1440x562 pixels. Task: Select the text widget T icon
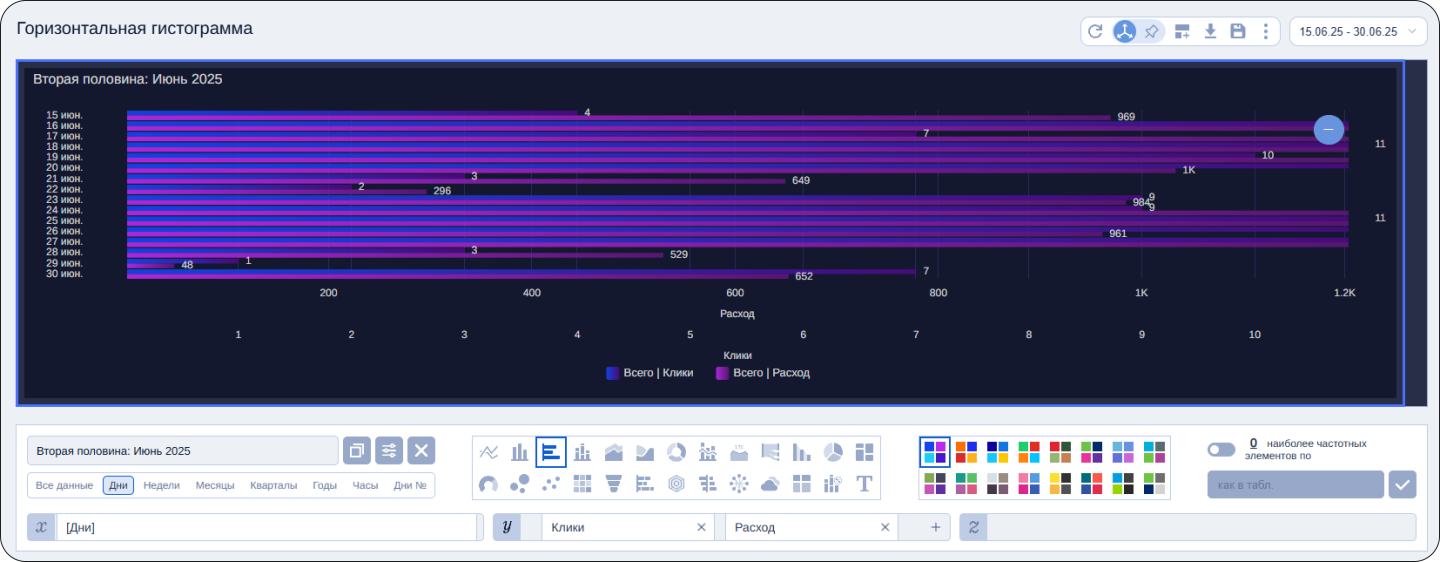(x=864, y=484)
